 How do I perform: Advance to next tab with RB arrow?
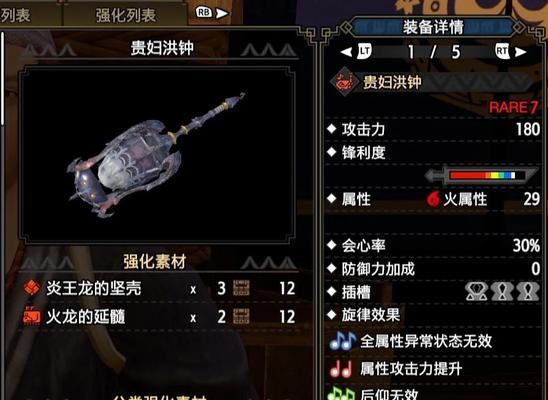222,14
